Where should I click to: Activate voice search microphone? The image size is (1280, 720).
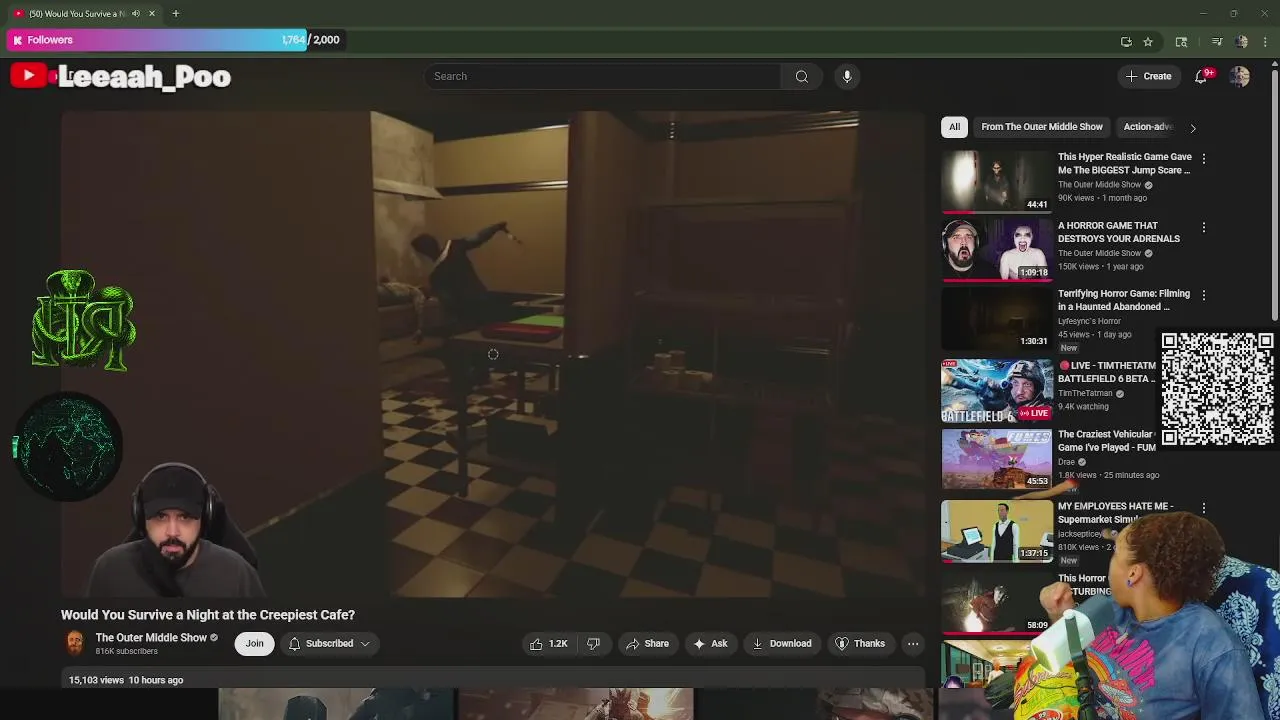pos(847,76)
